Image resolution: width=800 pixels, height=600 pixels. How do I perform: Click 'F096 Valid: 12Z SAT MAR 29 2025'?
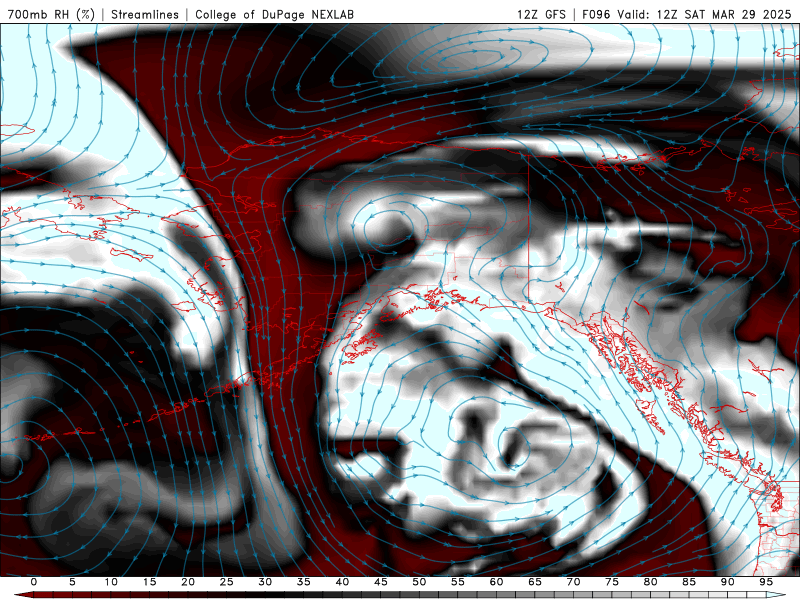click(x=687, y=14)
